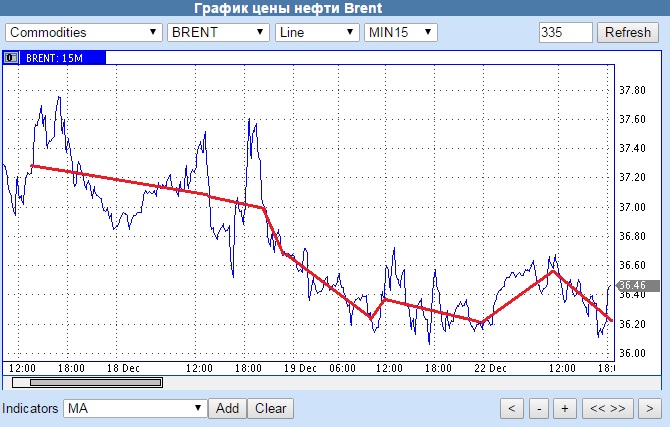Click the Refresh button
The width and height of the screenshot is (670, 427).
627,32
